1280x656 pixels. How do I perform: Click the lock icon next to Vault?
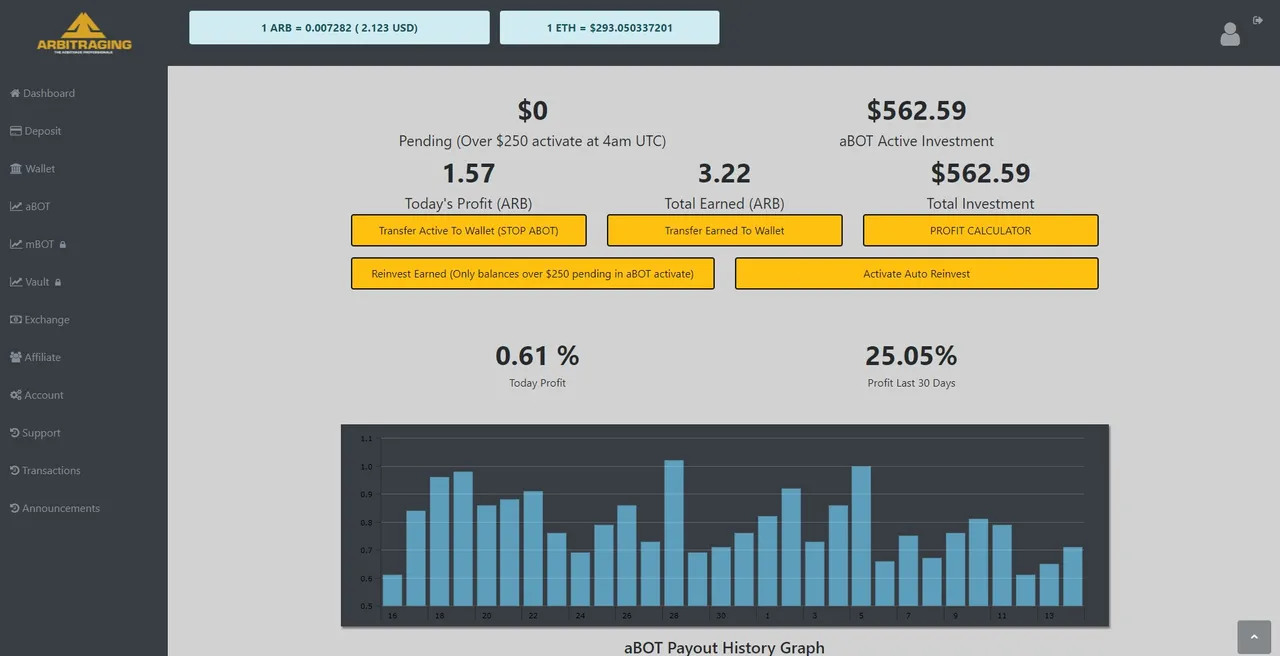pos(58,282)
